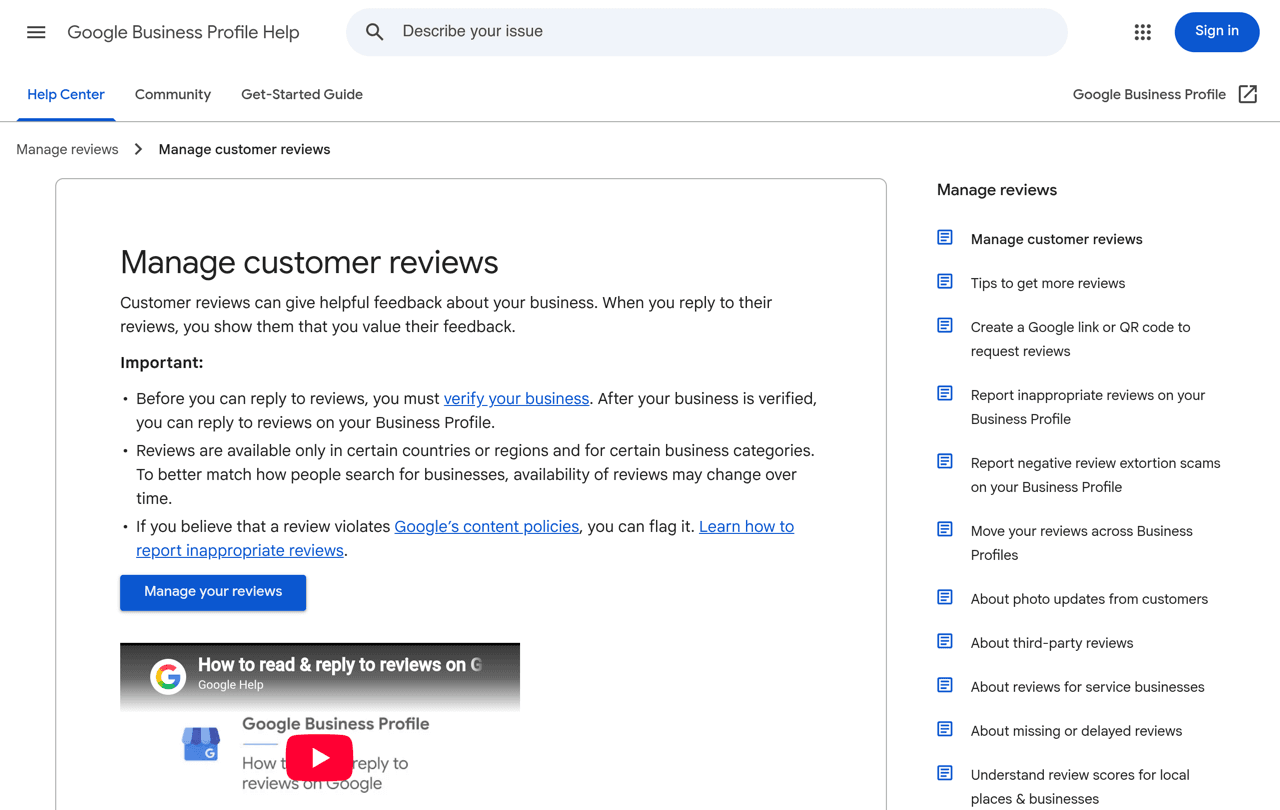Viewport: 1280px width, 810px height.
Task: Click Google Business Profile Help title
Action: click(x=183, y=32)
